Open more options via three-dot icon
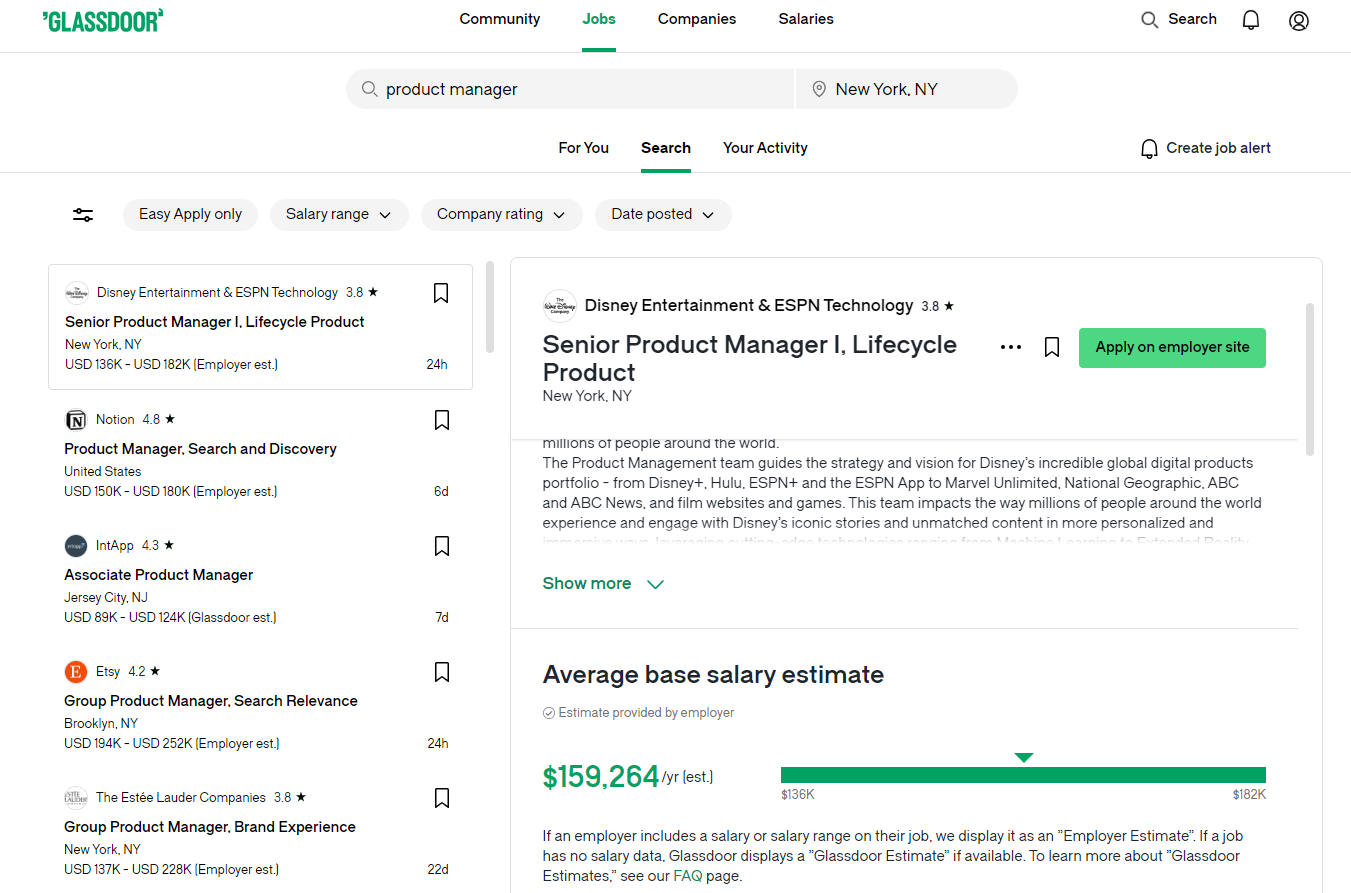Viewport: 1351px width, 893px height. [x=1011, y=346]
